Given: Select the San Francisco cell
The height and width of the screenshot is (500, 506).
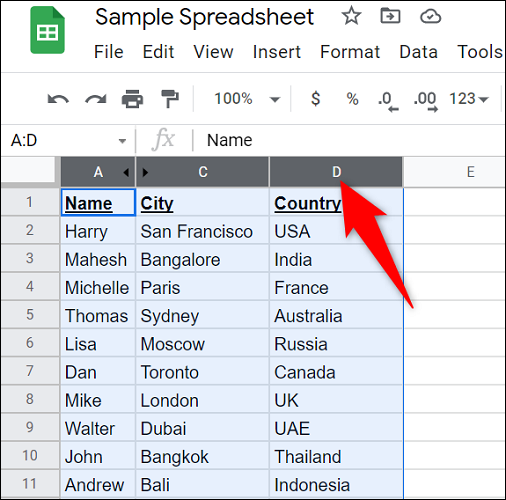Looking at the screenshot, I should (x=203, y=231).
